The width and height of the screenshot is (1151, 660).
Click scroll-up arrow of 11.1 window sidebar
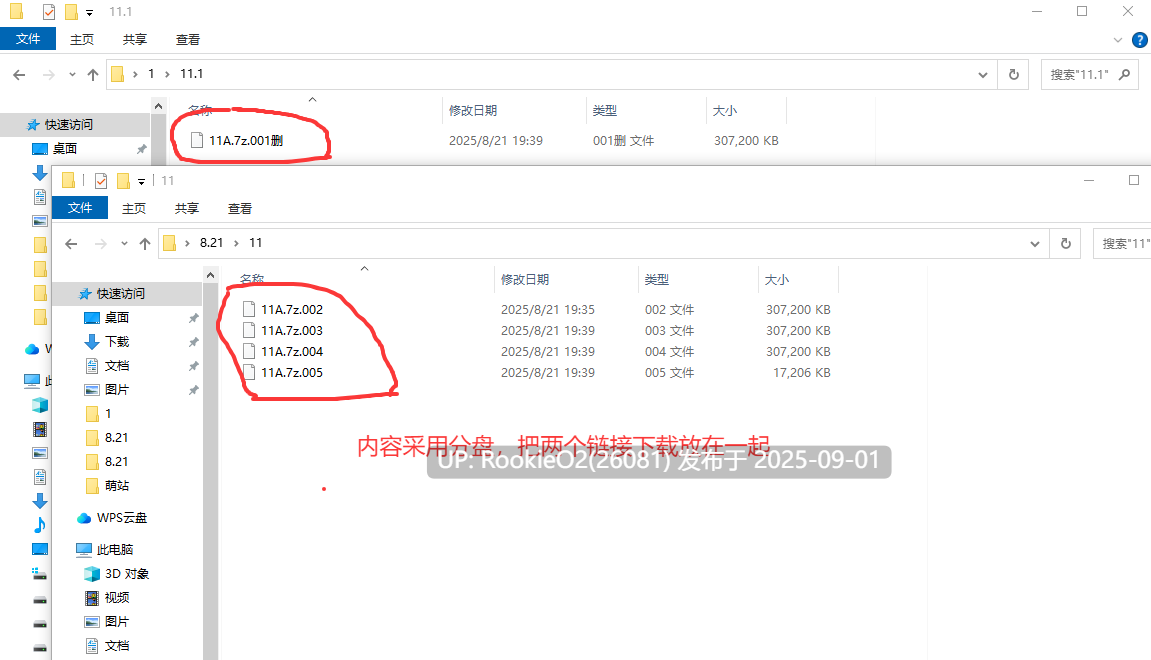coord(159,106)
